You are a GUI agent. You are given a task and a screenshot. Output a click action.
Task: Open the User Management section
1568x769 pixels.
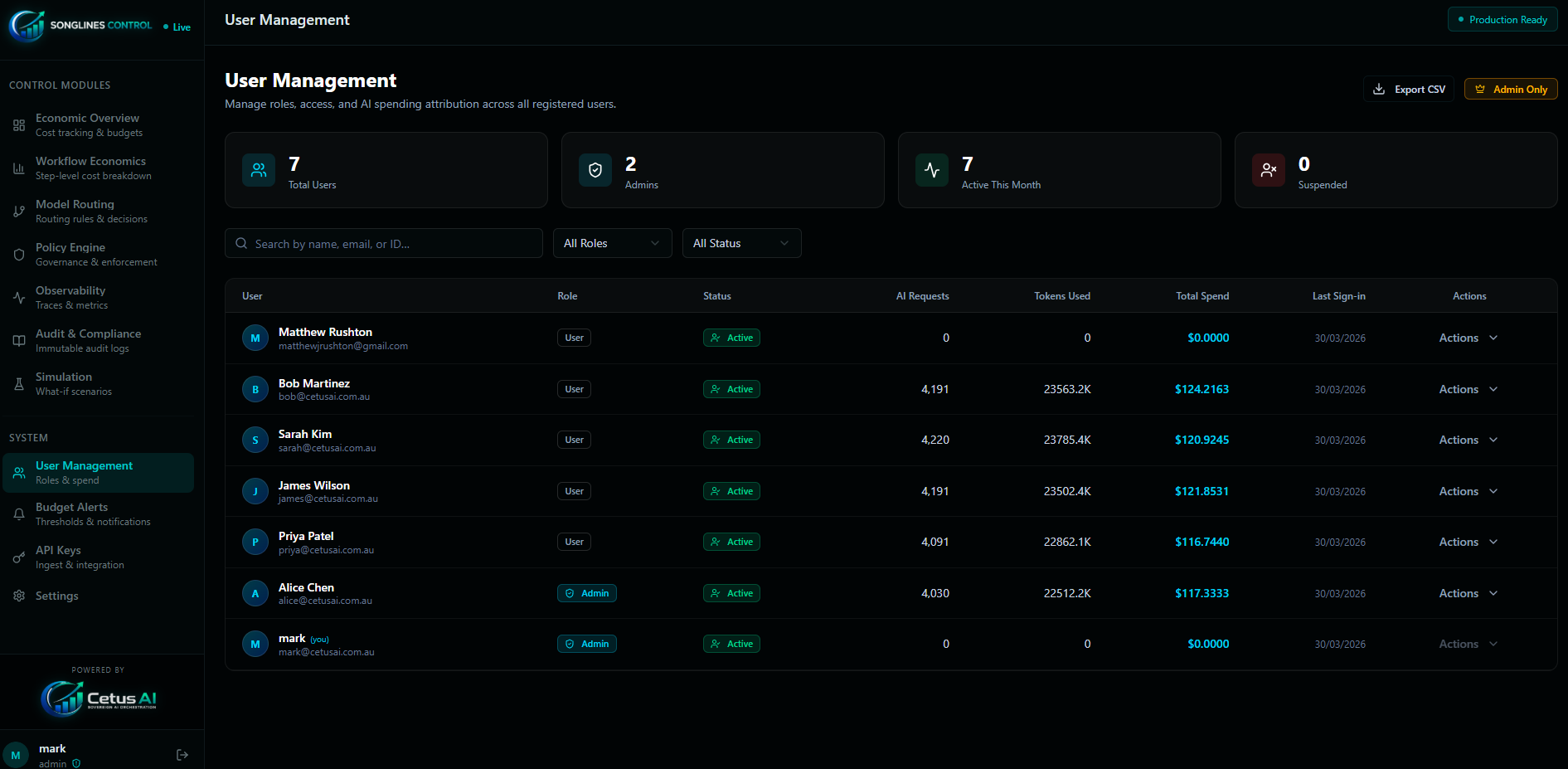84,472
